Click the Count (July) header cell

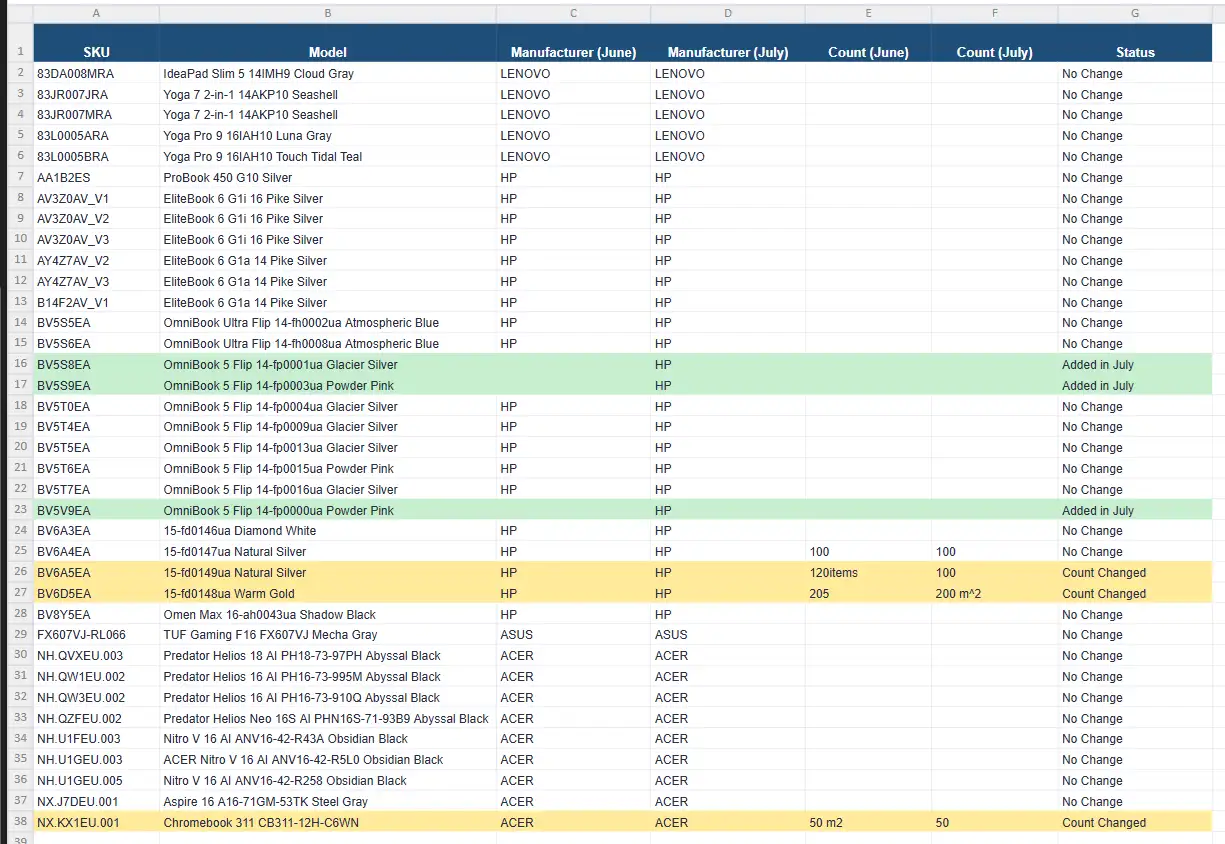point(995,43)
